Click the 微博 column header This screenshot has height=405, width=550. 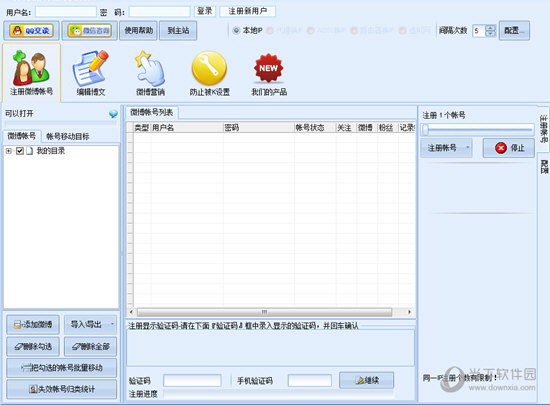tap(367, 128)
